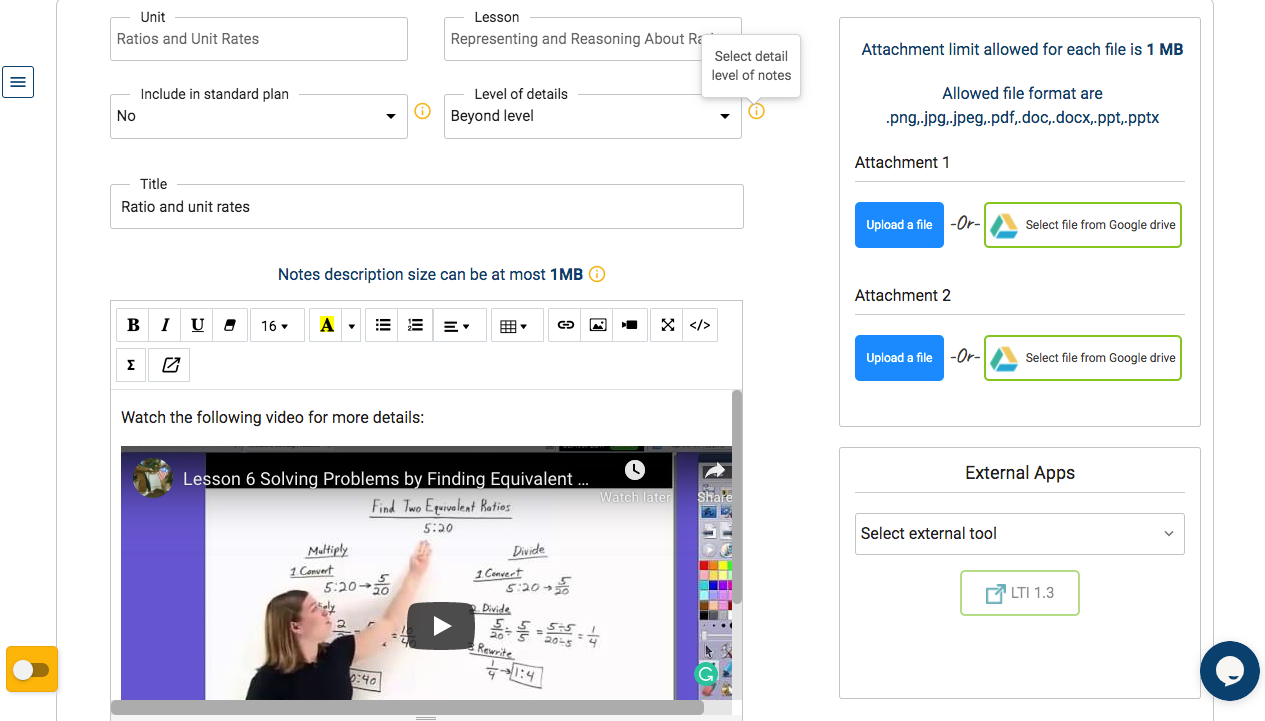Insert an ordered numbered list
This screenshot has width=1265, height=721.
coord(415,325)
